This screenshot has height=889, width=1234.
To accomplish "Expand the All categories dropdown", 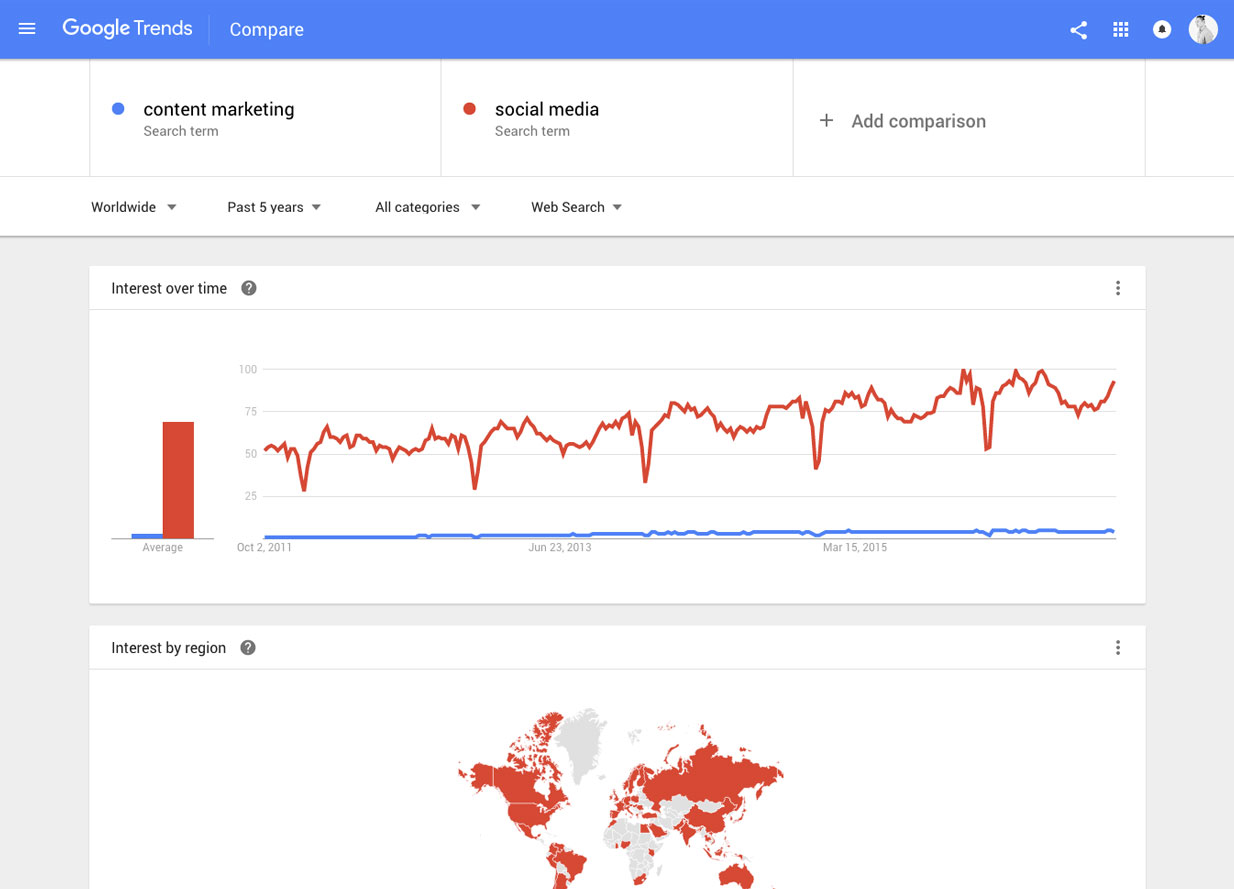I will [x=428, y=207].
